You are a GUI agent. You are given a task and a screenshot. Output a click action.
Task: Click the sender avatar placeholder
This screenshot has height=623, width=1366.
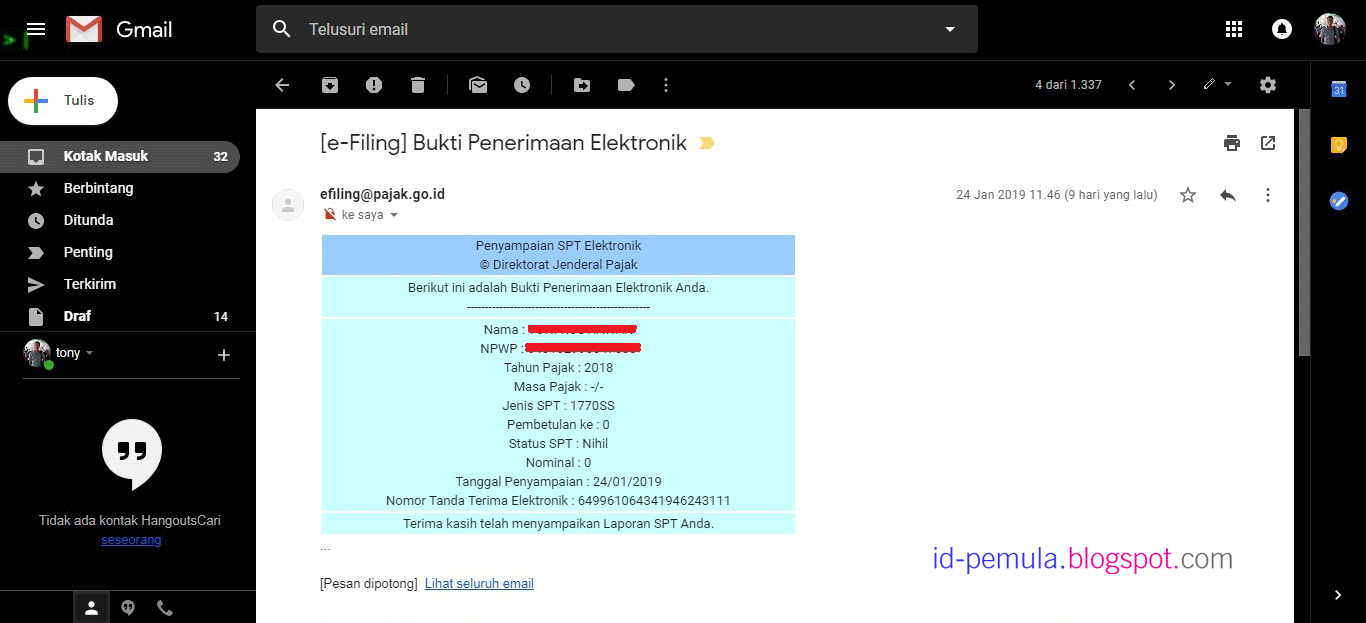[x=288, y=204]
